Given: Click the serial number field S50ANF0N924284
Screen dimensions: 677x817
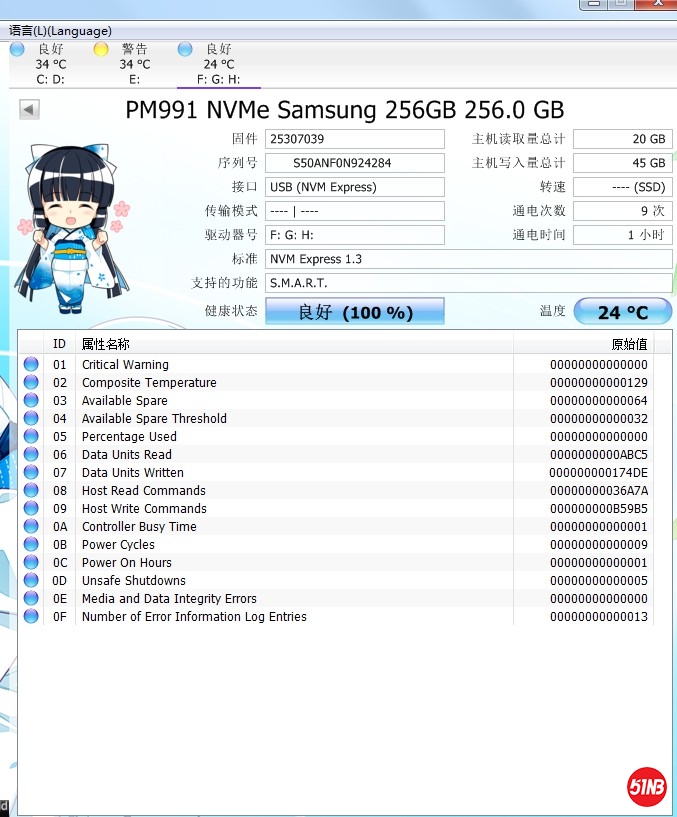Looking at the screenshot, I should click(355, 163).
